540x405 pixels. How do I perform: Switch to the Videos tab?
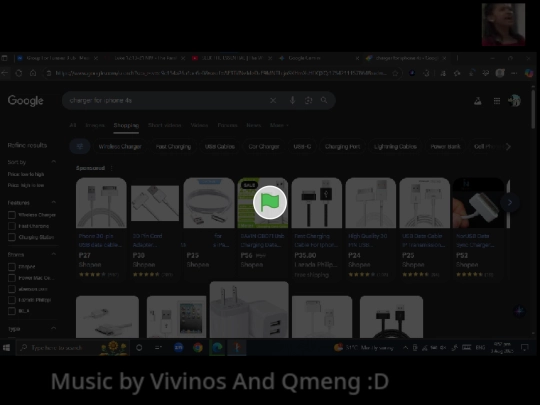click(199, 125)
